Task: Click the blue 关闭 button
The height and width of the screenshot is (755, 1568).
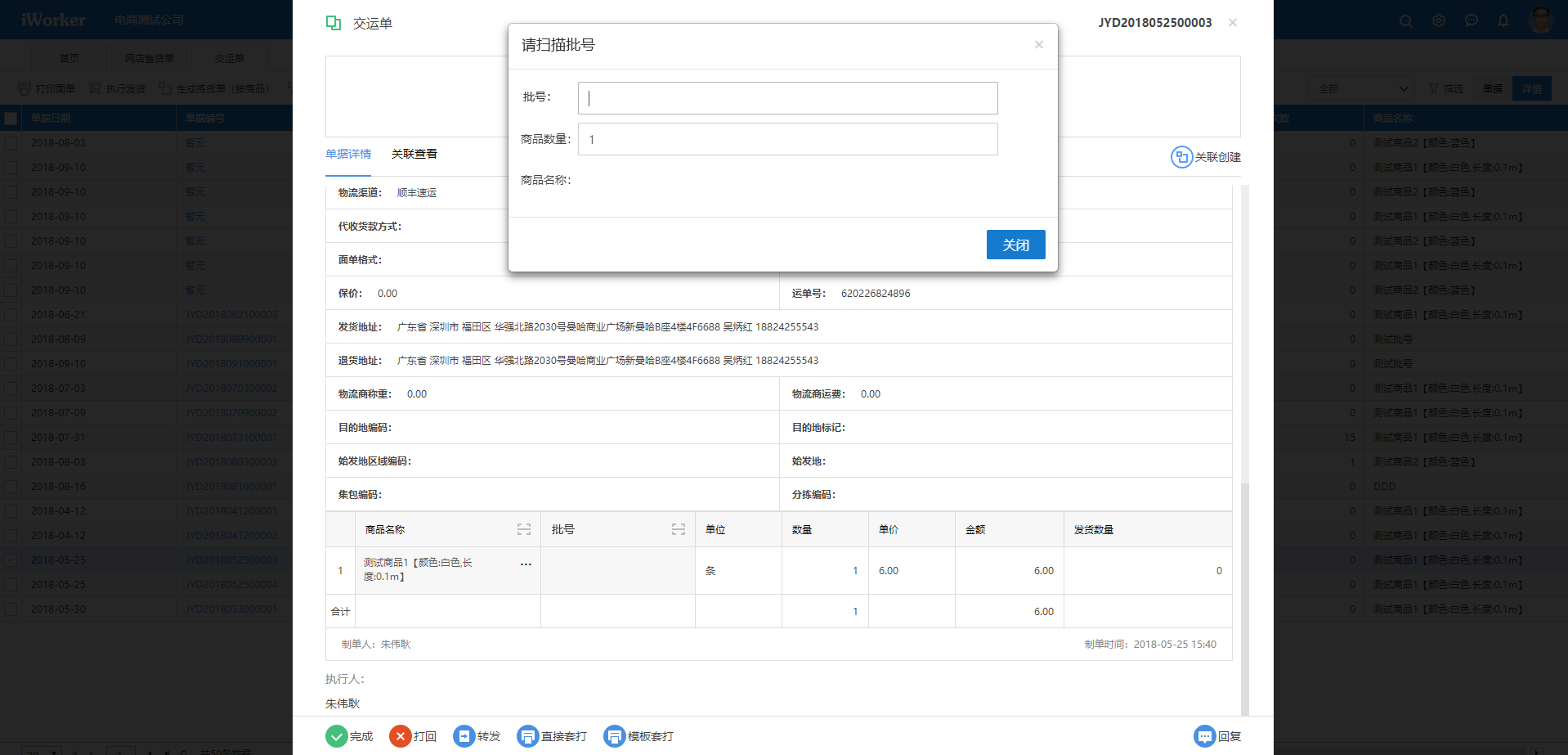Action: (1015, 245)
